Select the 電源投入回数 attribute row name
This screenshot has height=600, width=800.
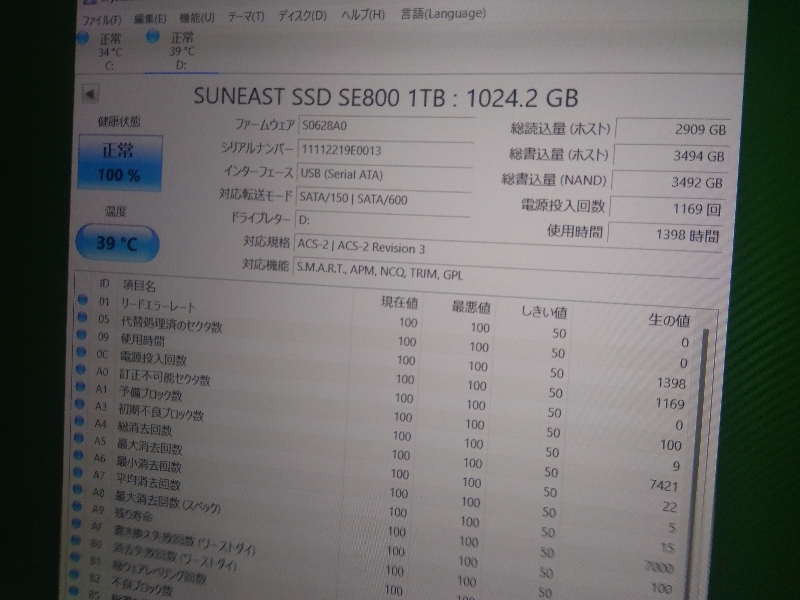pyautogui.click(x=153, y=359)
